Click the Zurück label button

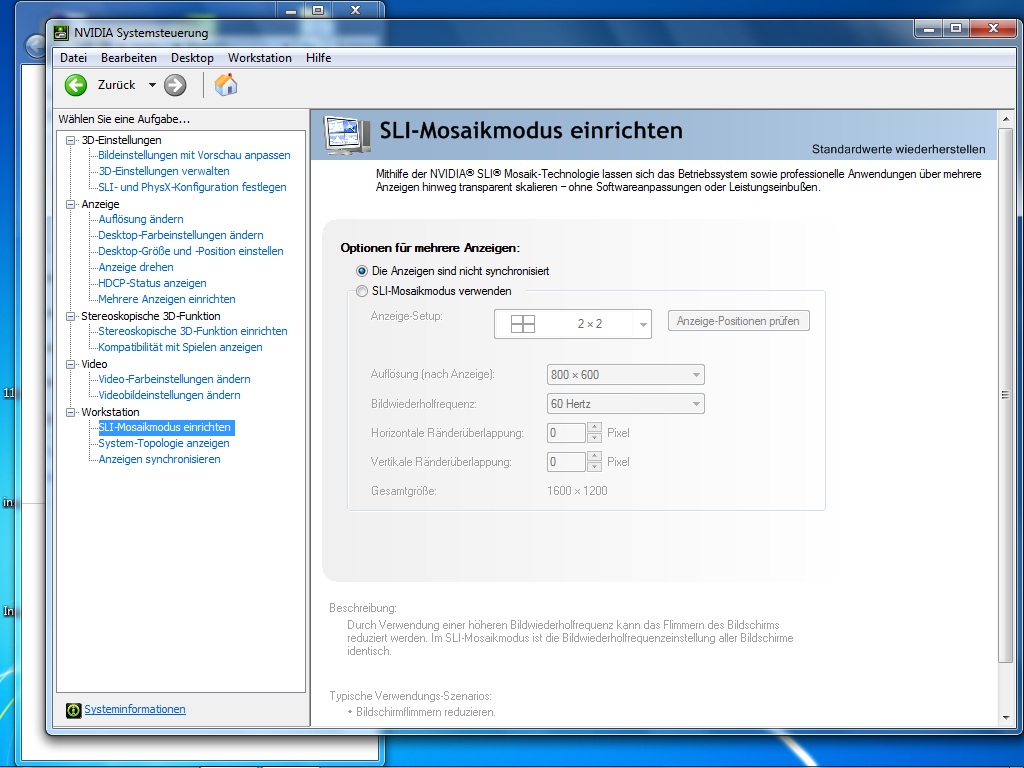[116, 85]
